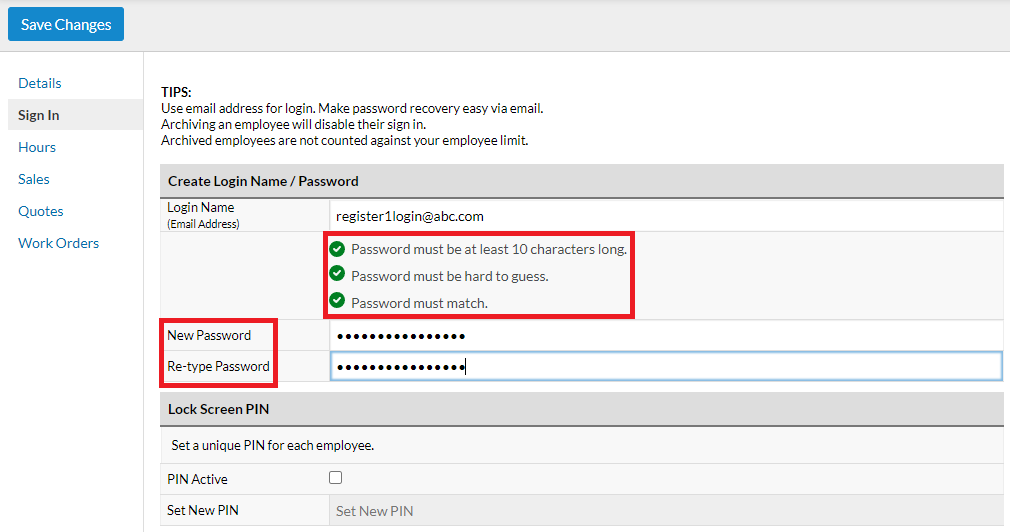
Task: Click the Re-type Password field
Action: [665, 367]
